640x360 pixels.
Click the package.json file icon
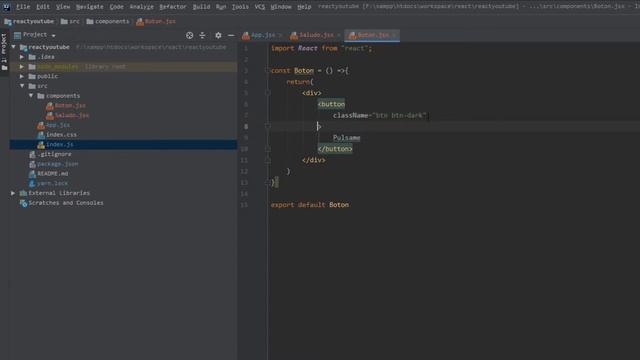(32, 164)
